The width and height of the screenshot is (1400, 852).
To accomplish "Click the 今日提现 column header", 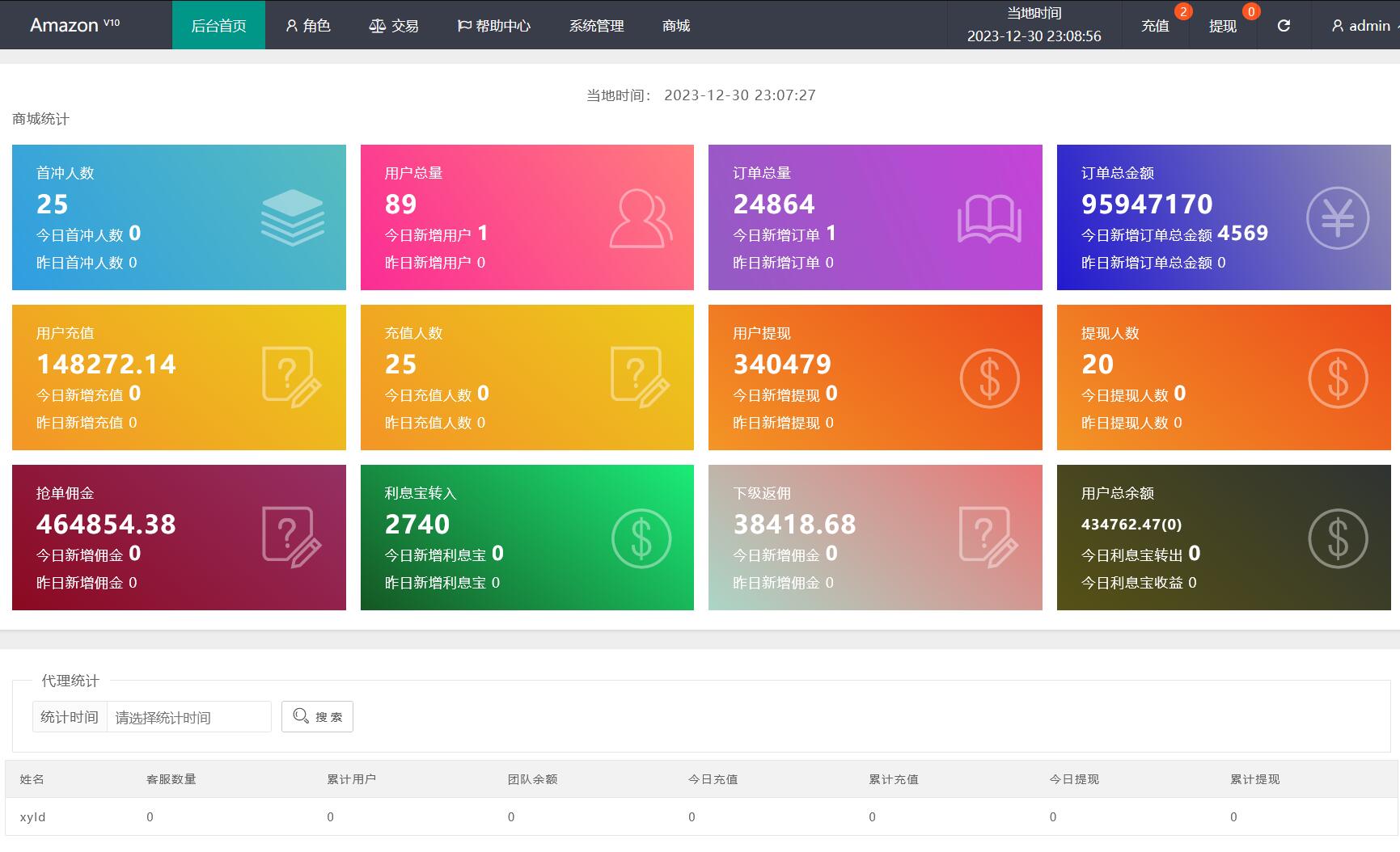I will coord(1075,779).
